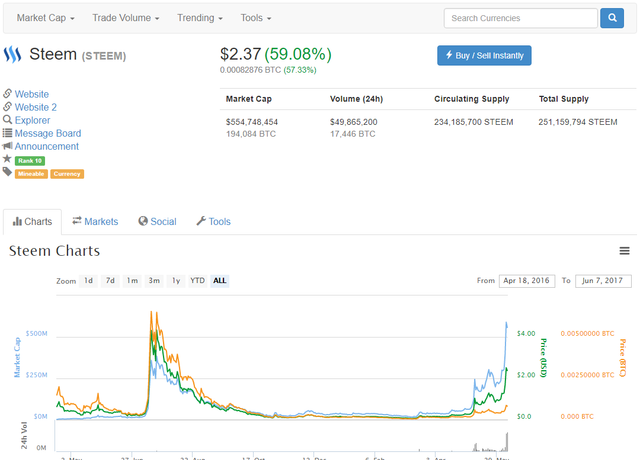Click the 0.00082876 BTC price text

tap(250, 70)
